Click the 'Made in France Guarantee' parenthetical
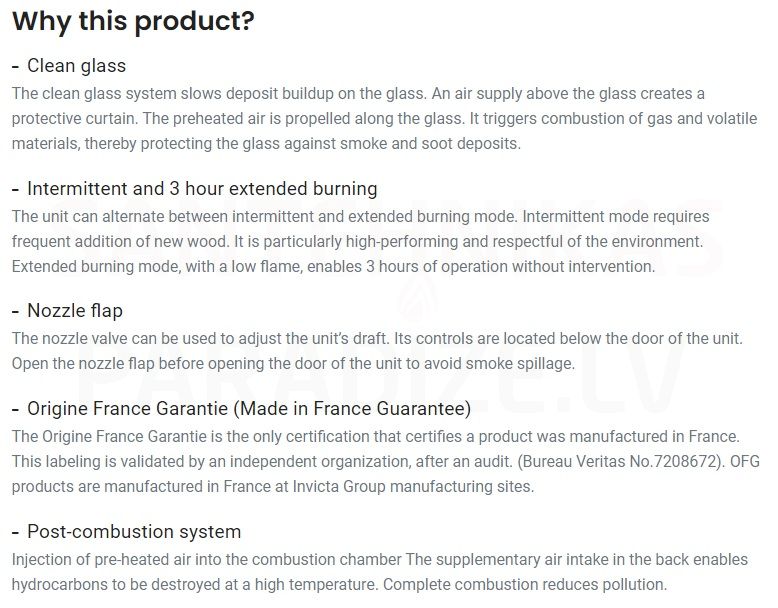The height and width of the screenshot is (608, 778). (352, 408)
